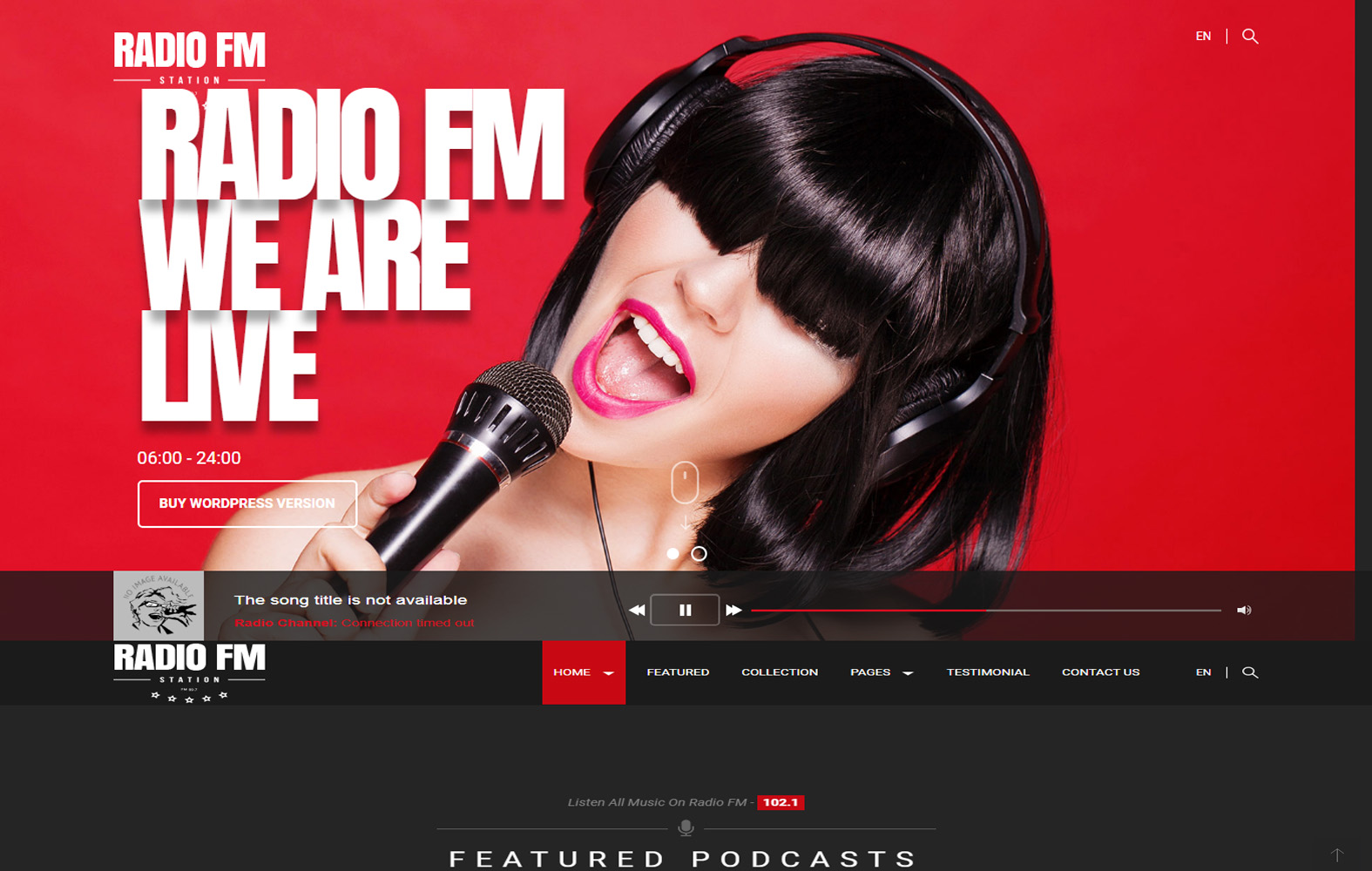
Task: Click the search icon in the hero header
Action: [1250, 37]
